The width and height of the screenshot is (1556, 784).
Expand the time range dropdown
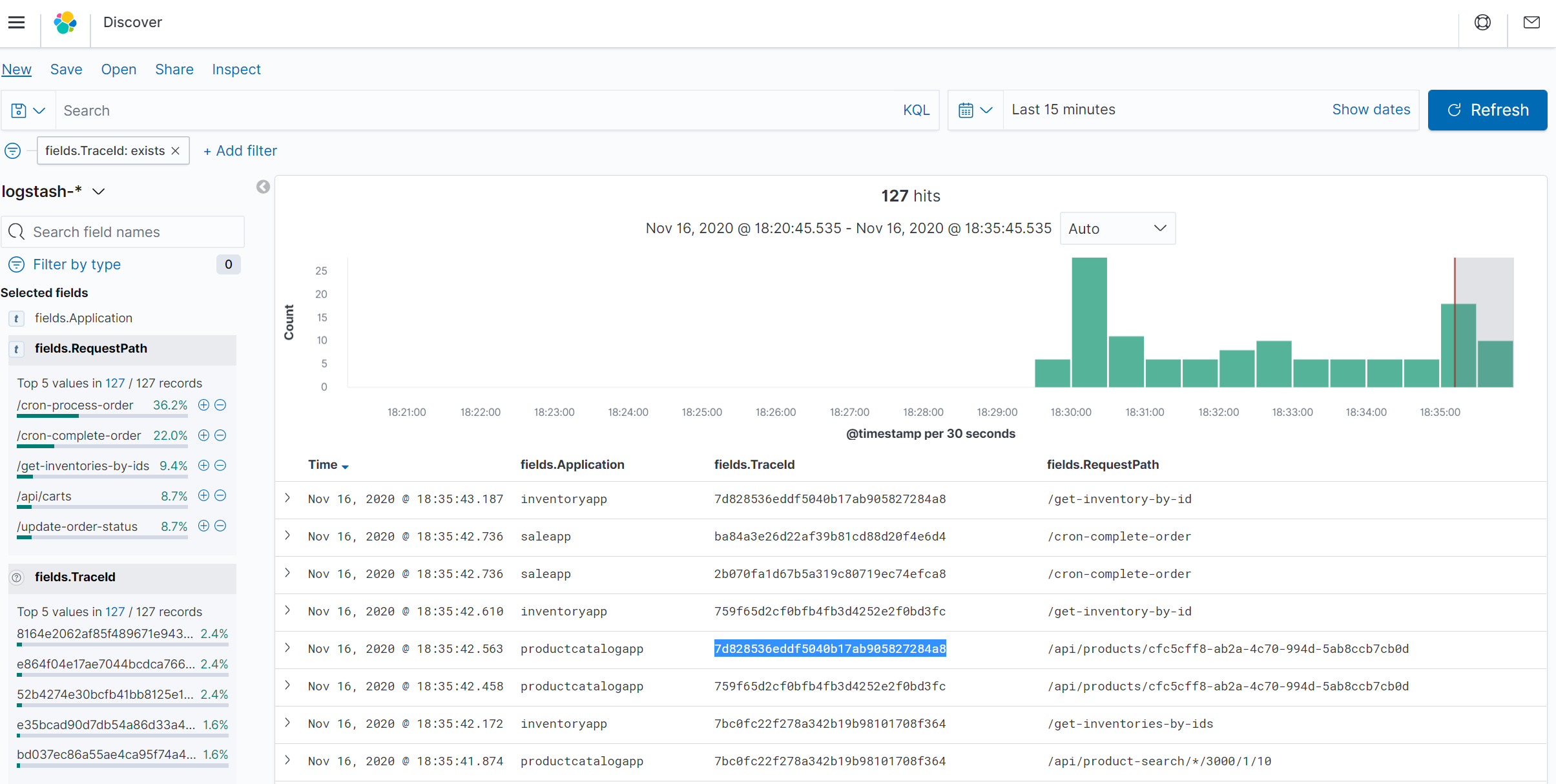click(x=974, y=109)
